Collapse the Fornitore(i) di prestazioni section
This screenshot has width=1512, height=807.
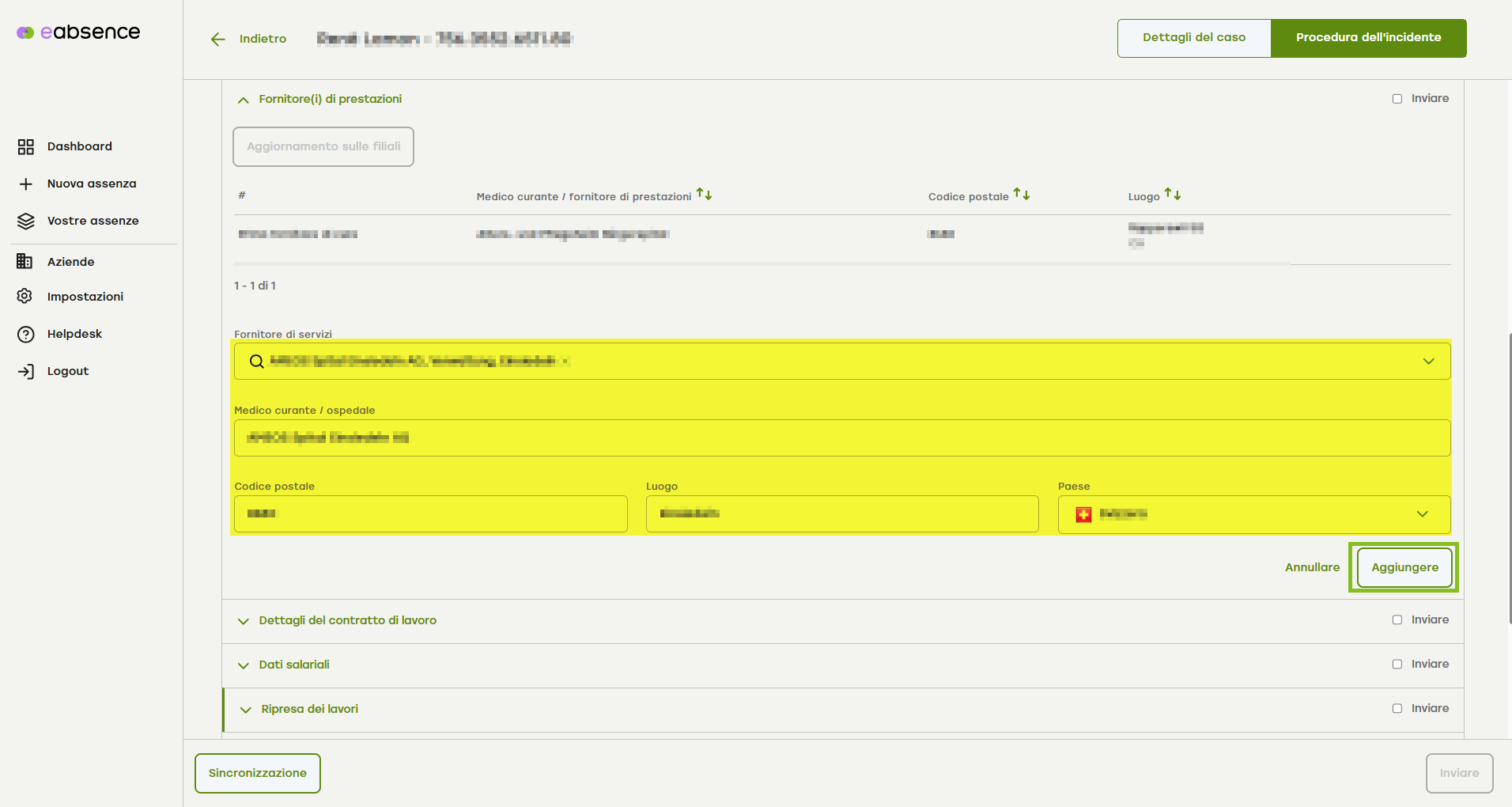point(244,100)
